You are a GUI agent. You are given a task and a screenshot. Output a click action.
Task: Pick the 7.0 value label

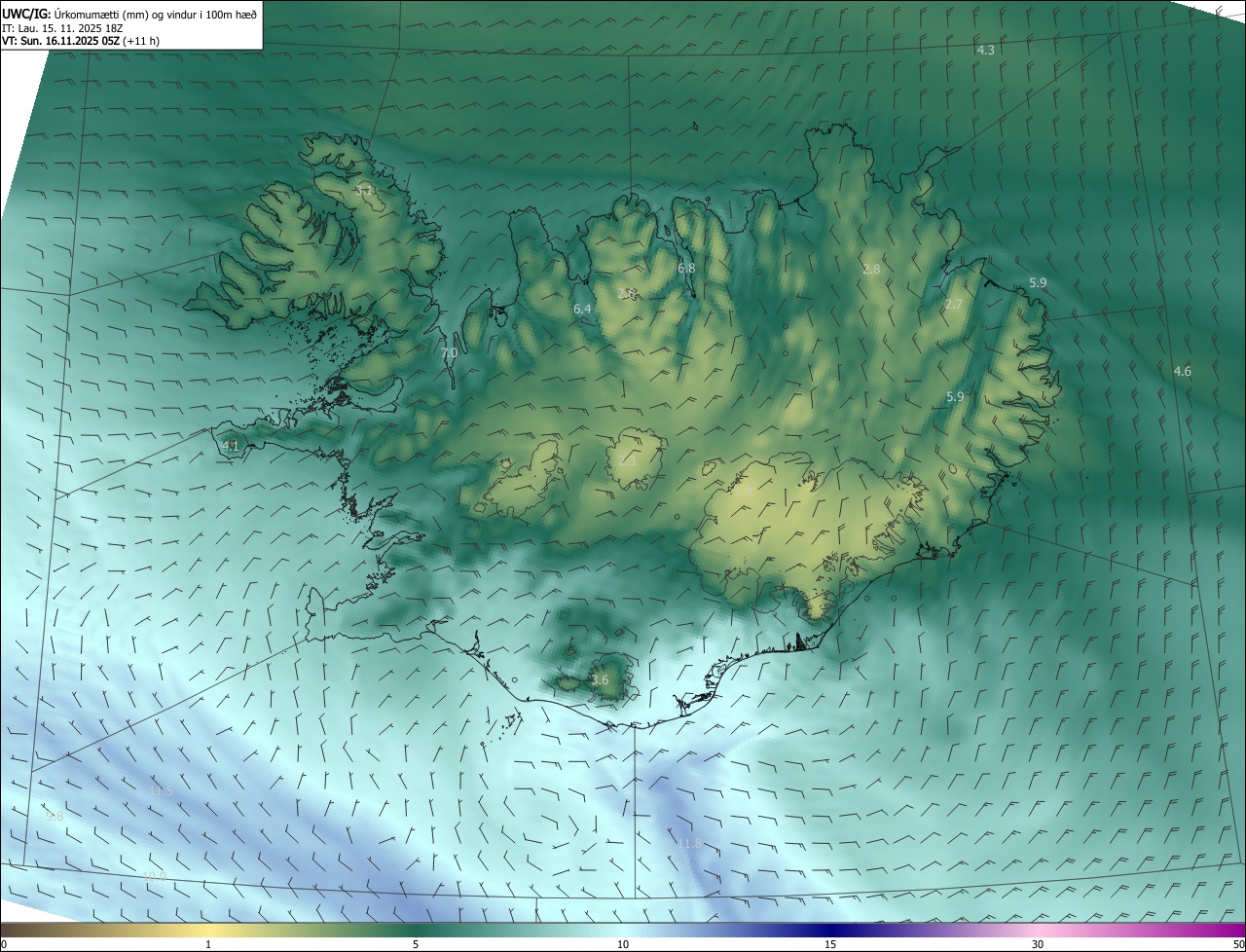(x=449, y=353)
